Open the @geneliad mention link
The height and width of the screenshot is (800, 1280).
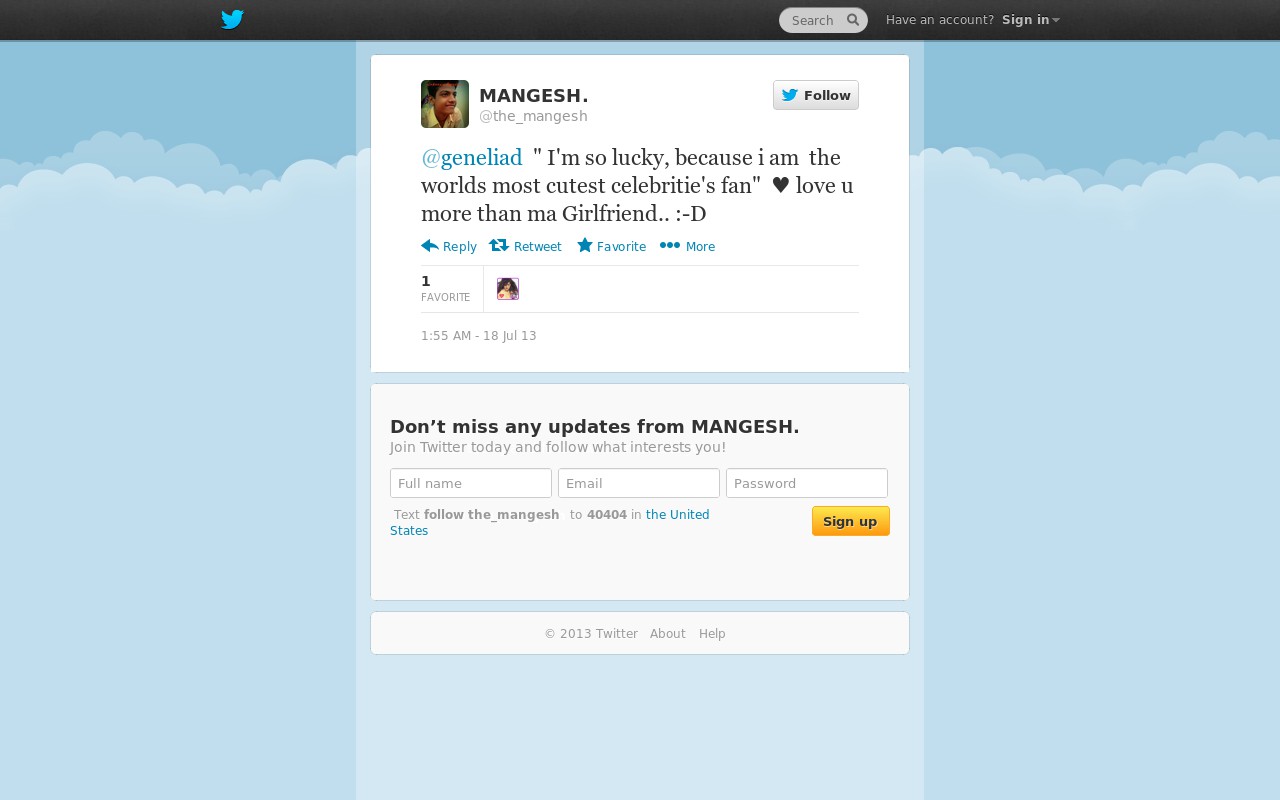point(472,157)
